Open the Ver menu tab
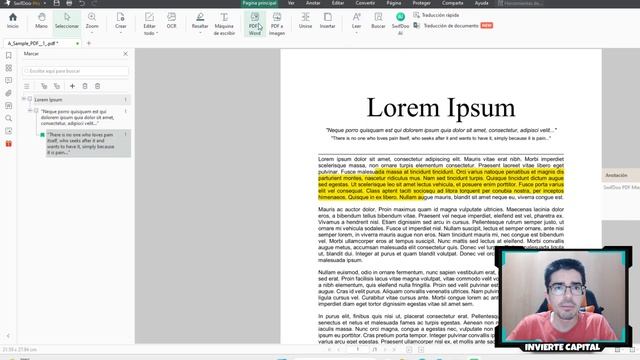 pos(291,3)
